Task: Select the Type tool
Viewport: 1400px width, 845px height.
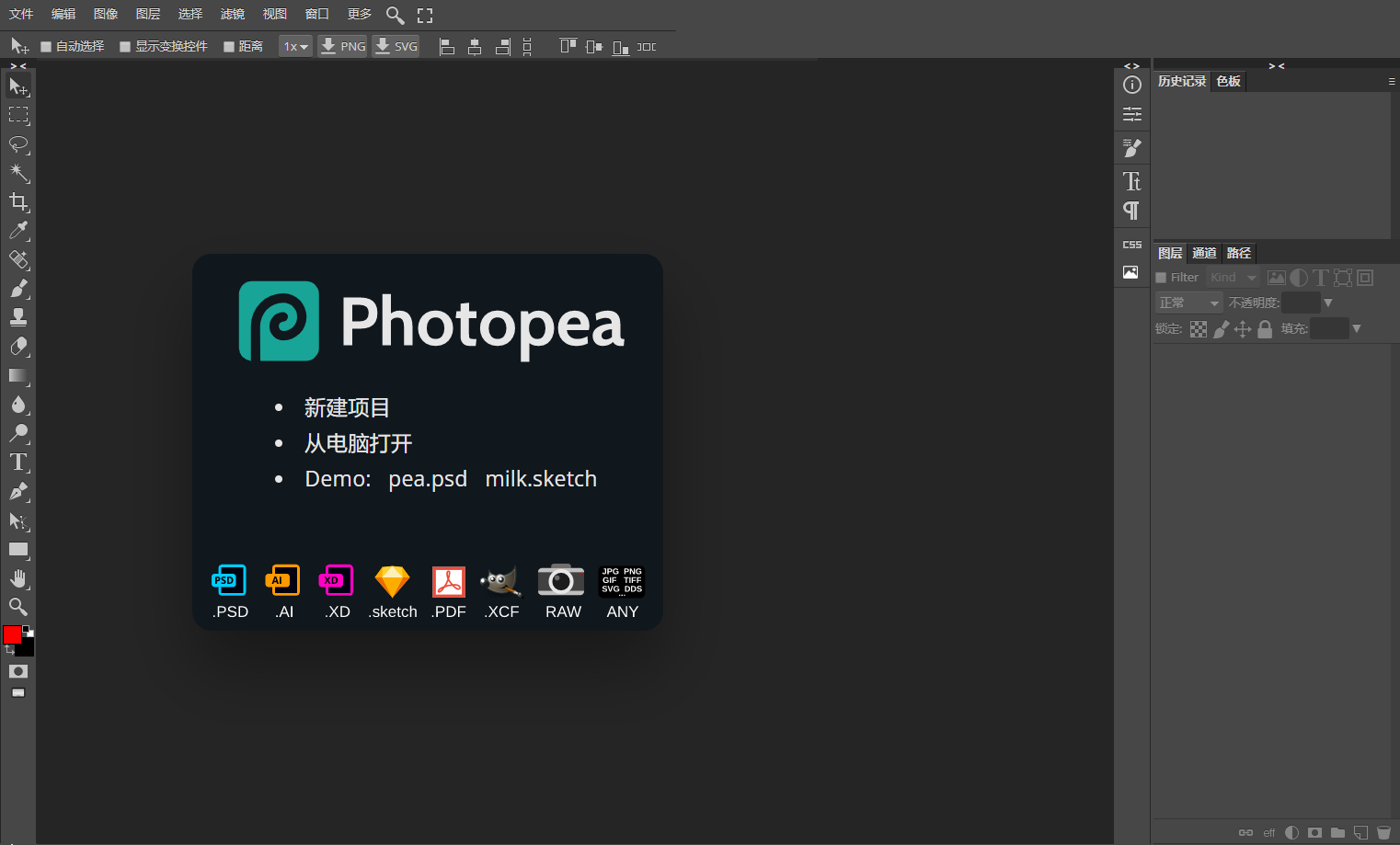Action: click(18, 462)
